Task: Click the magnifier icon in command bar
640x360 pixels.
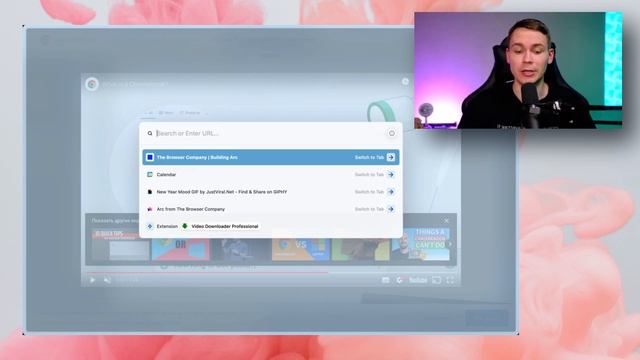Action: (x=150, y=133)
